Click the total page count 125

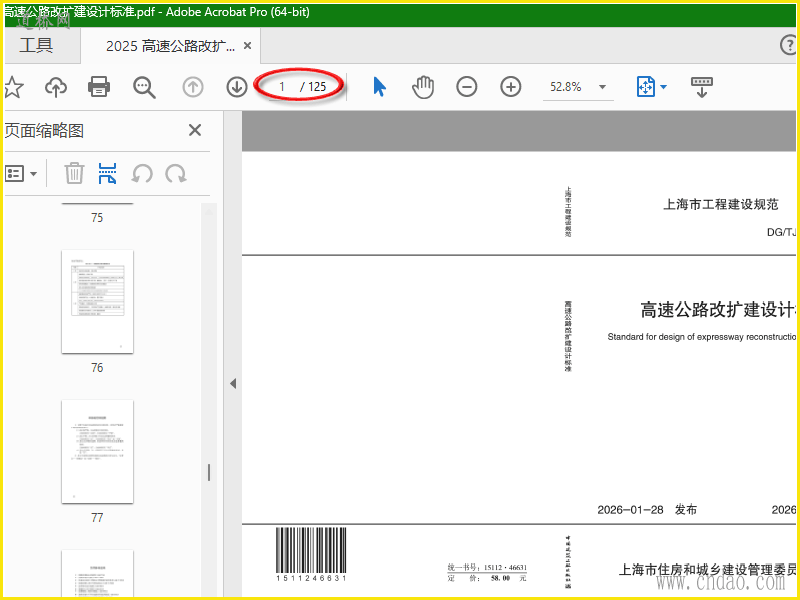317,87
